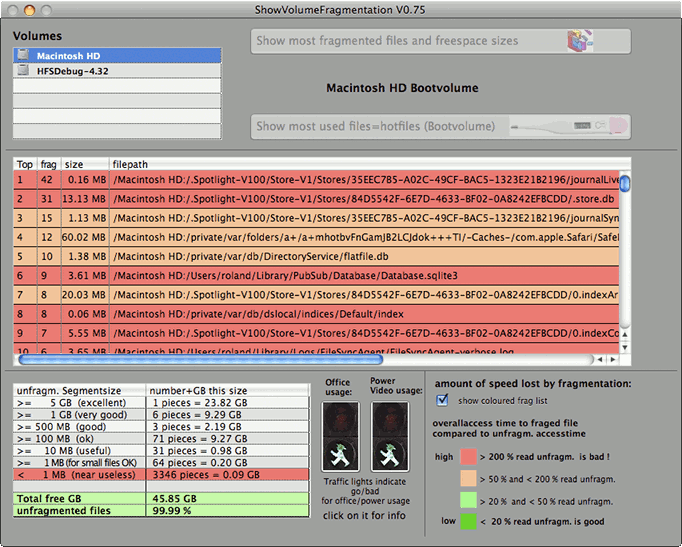Screen dimensions: 682x547
Task: Click the '>= 500 MB (good)' row
Action: tap(161, 427)
